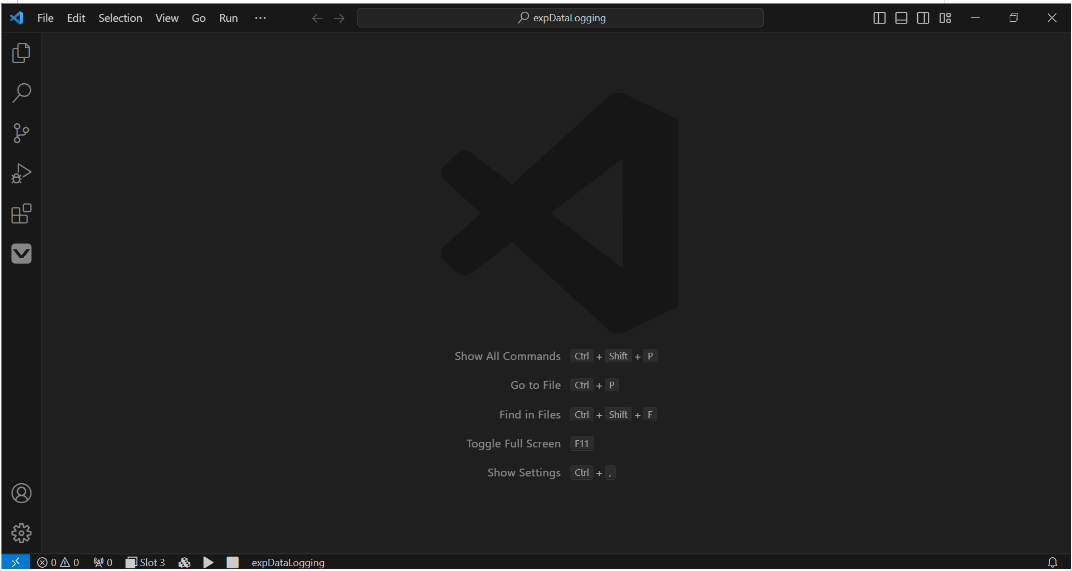The image size is (1072, 571).
Task: Expand the hidden menus via ellipsis
Action: point(260,18)
